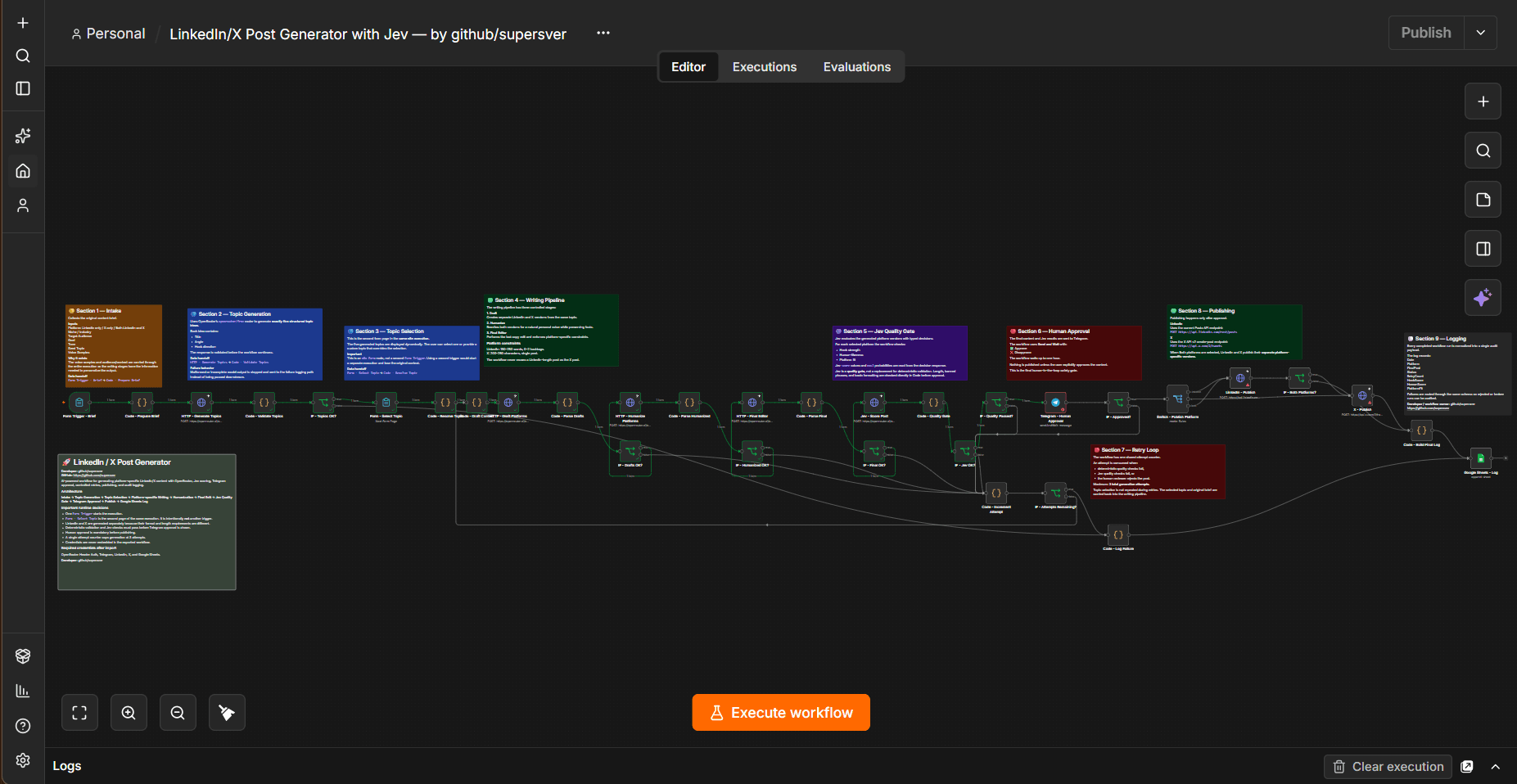The height and width of the screenshot is (784, 1517).
Task: Switch to the Evaluations tab
Action: pos(856,67)
